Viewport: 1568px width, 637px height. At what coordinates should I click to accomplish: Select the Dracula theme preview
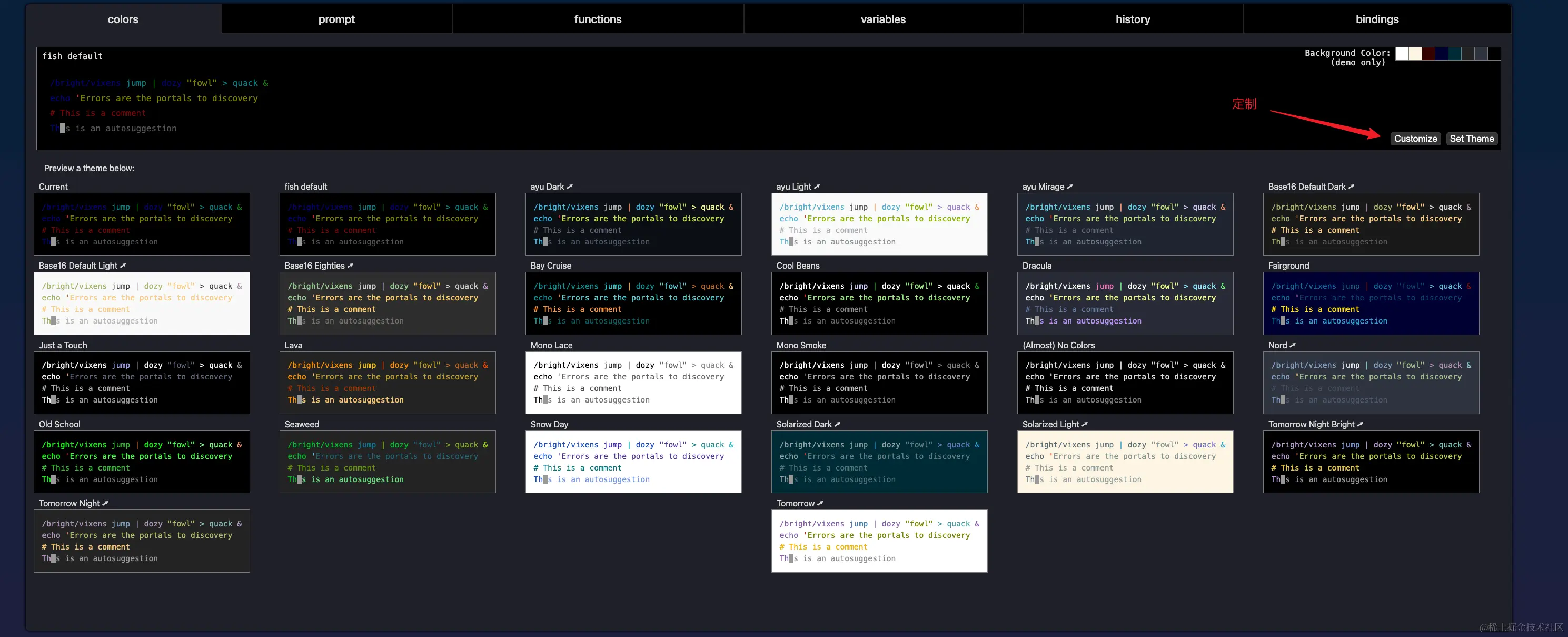pyautogui.click(x=1126, y=303)
